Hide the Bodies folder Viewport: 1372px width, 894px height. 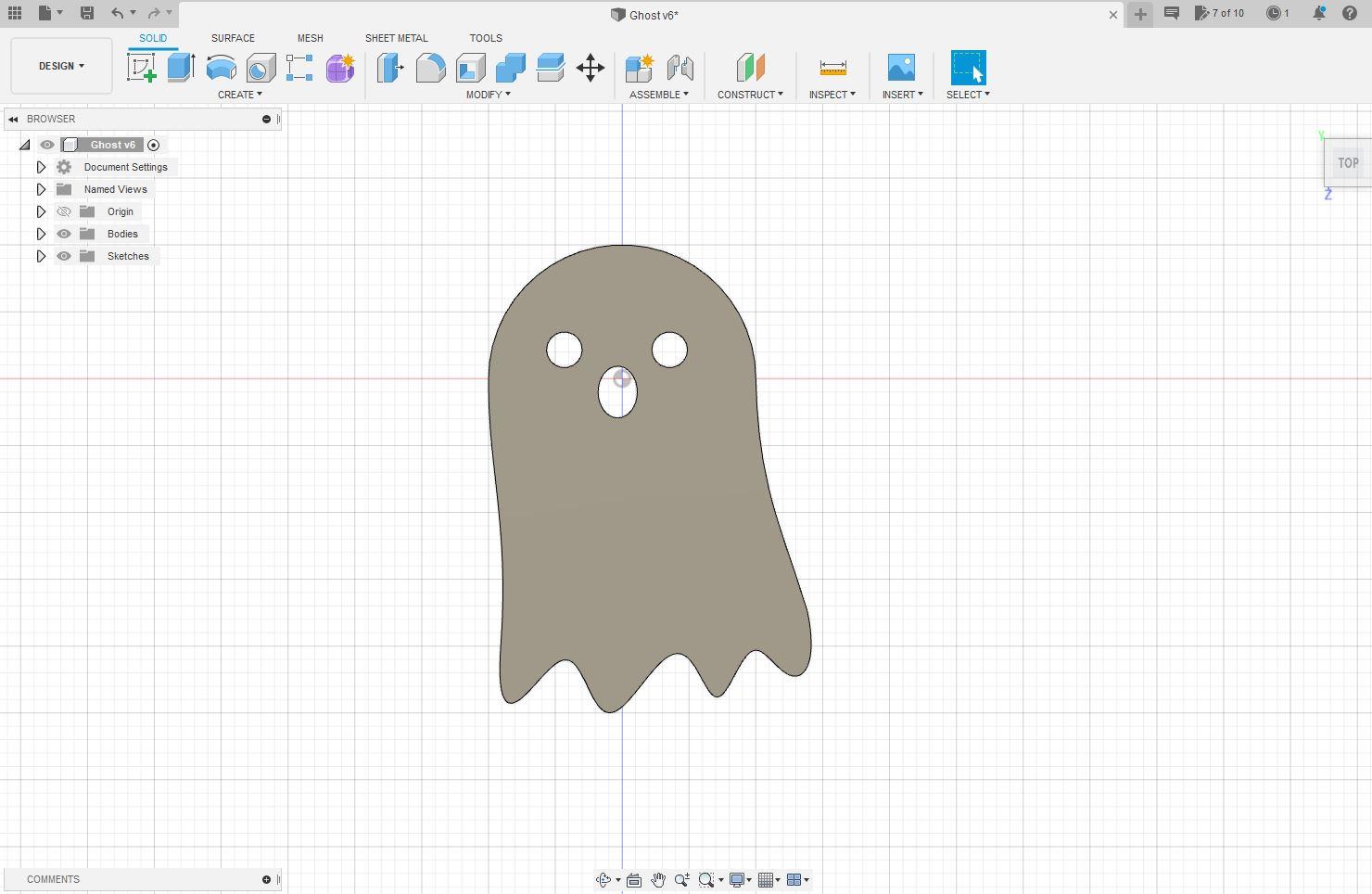tap(63, 234)
